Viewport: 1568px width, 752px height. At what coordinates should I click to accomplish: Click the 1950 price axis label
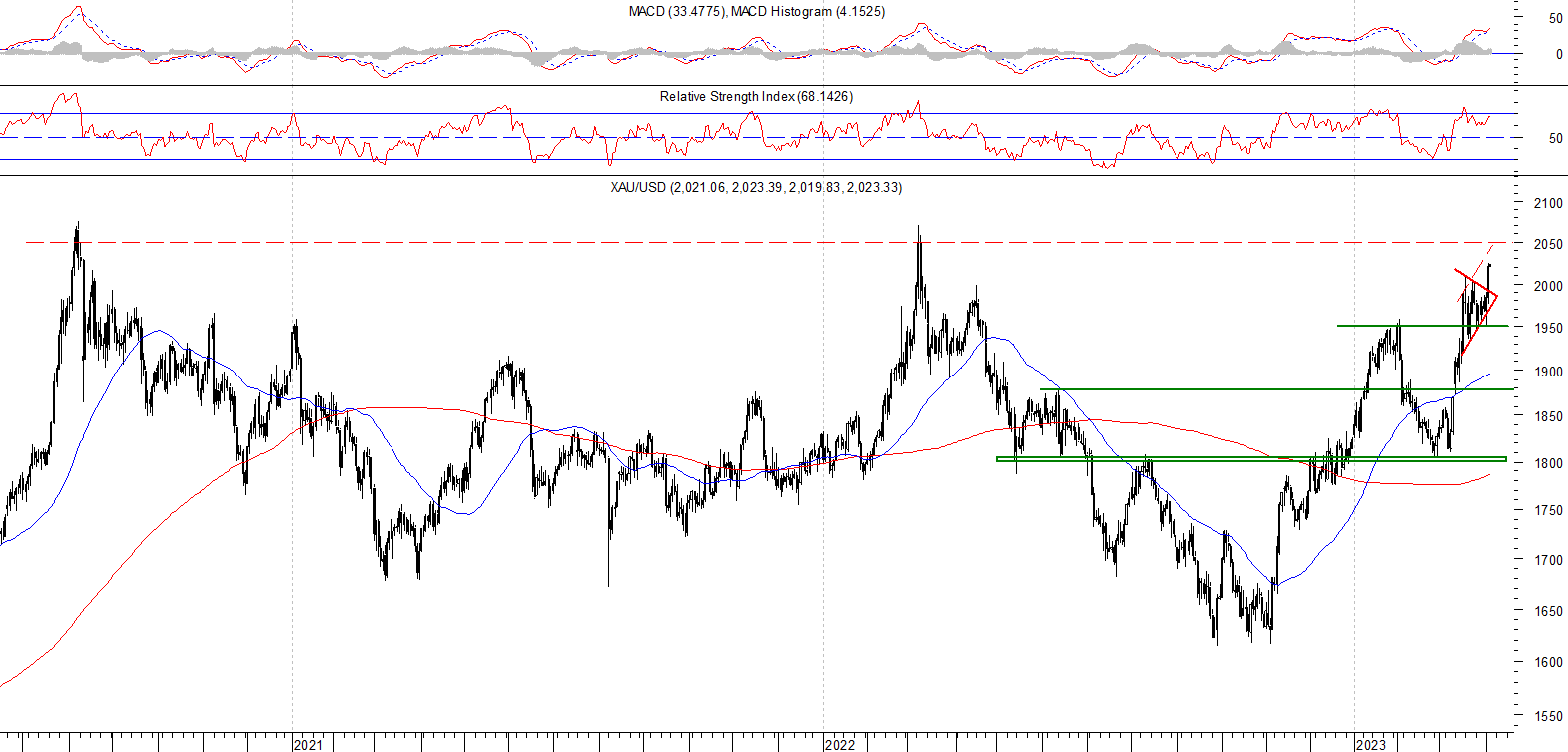pos(1548,328)
